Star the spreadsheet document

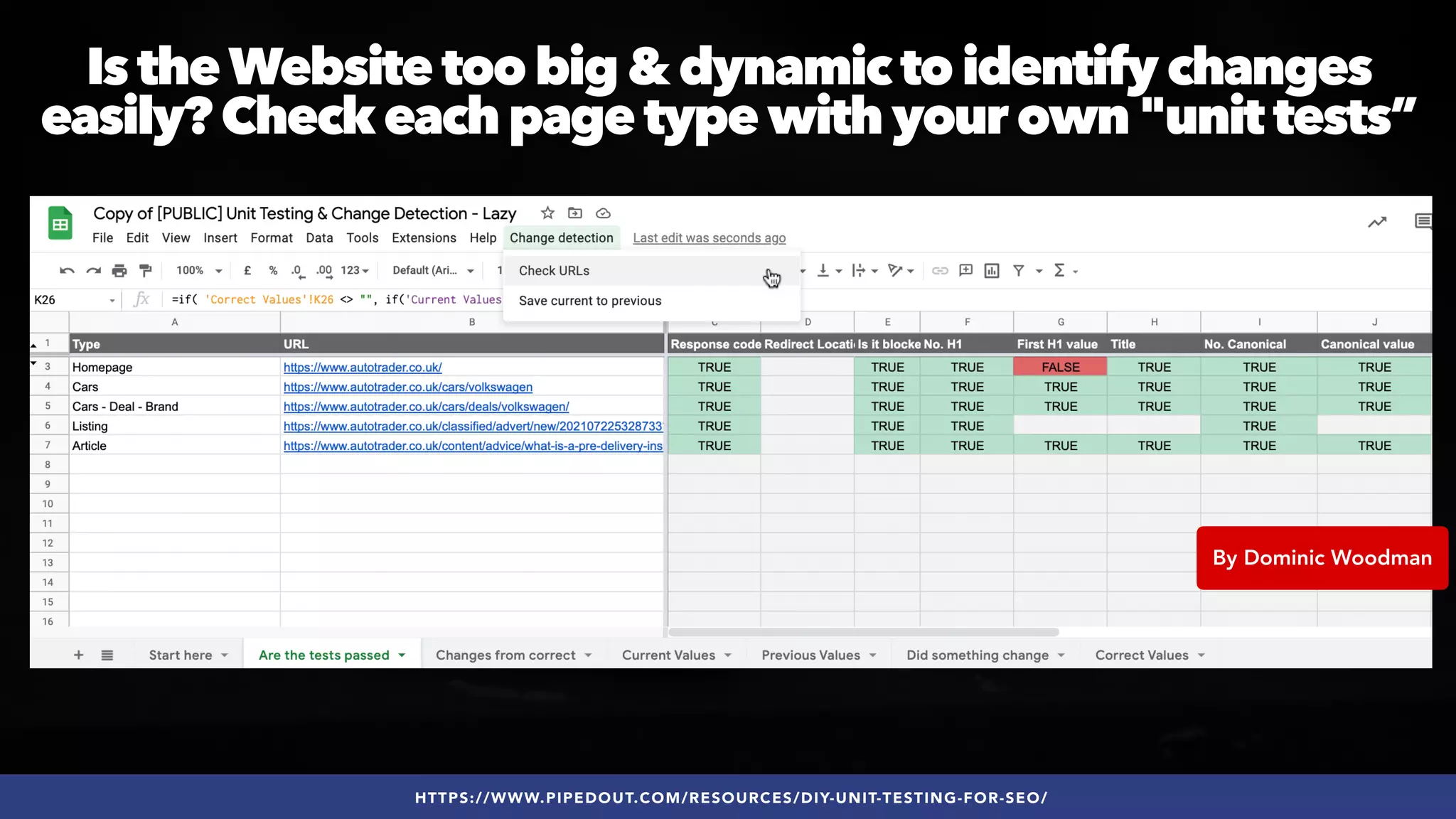547,213
